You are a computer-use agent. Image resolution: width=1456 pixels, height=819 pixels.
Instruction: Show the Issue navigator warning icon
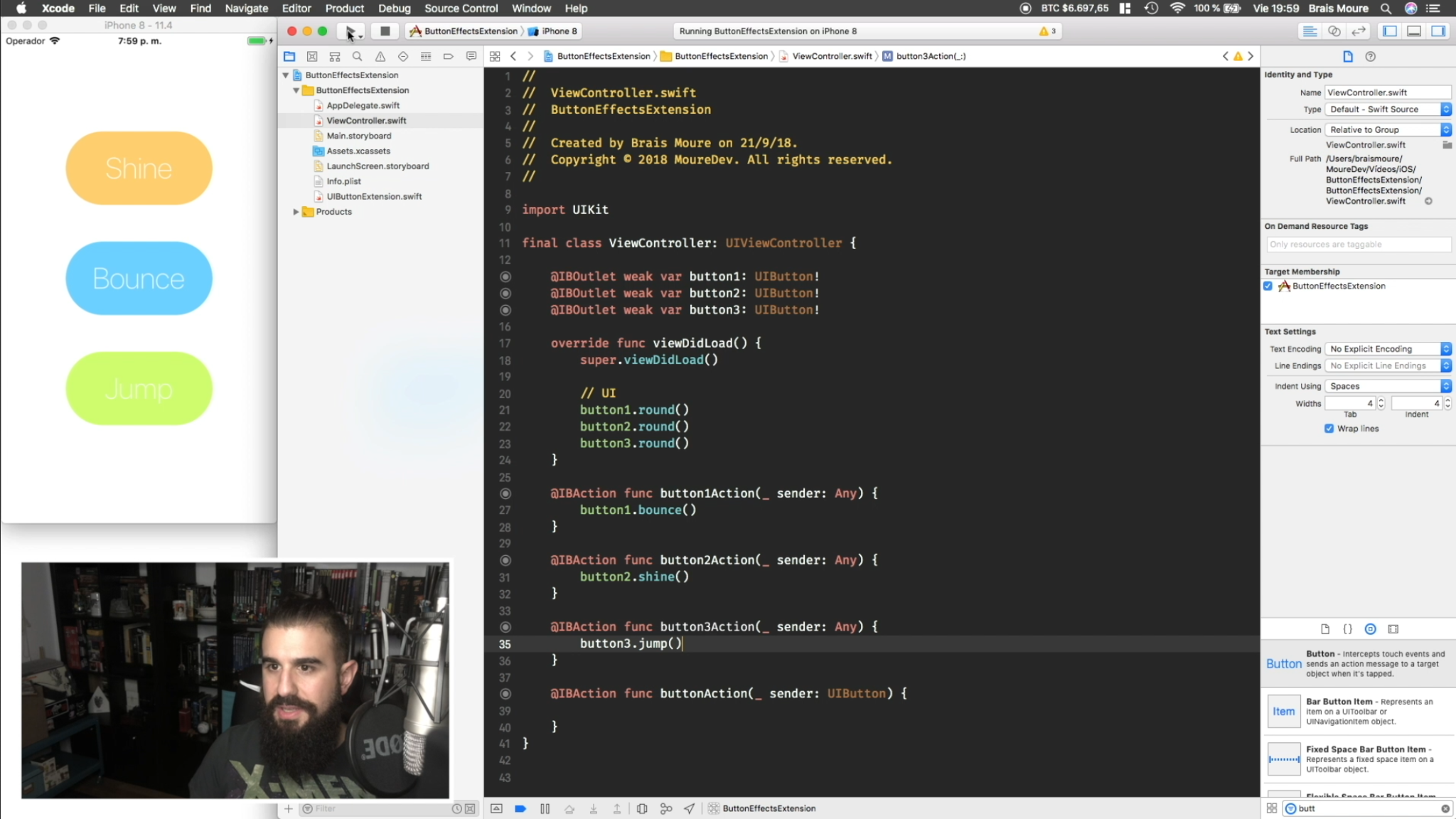pos(380,56)
